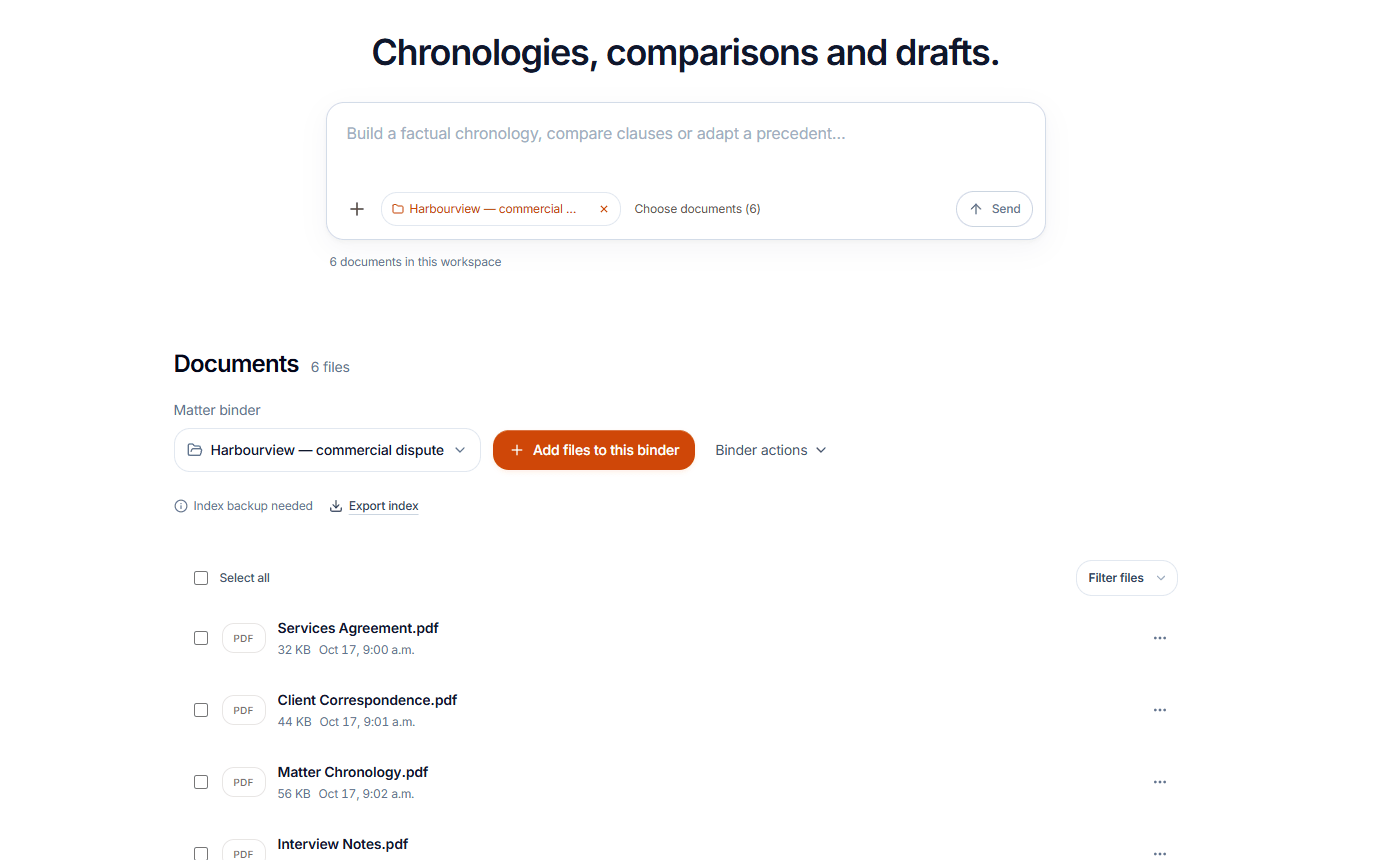Open the Matter binder dropdown
Viewport: 1376px width, 860px height.
327,450
